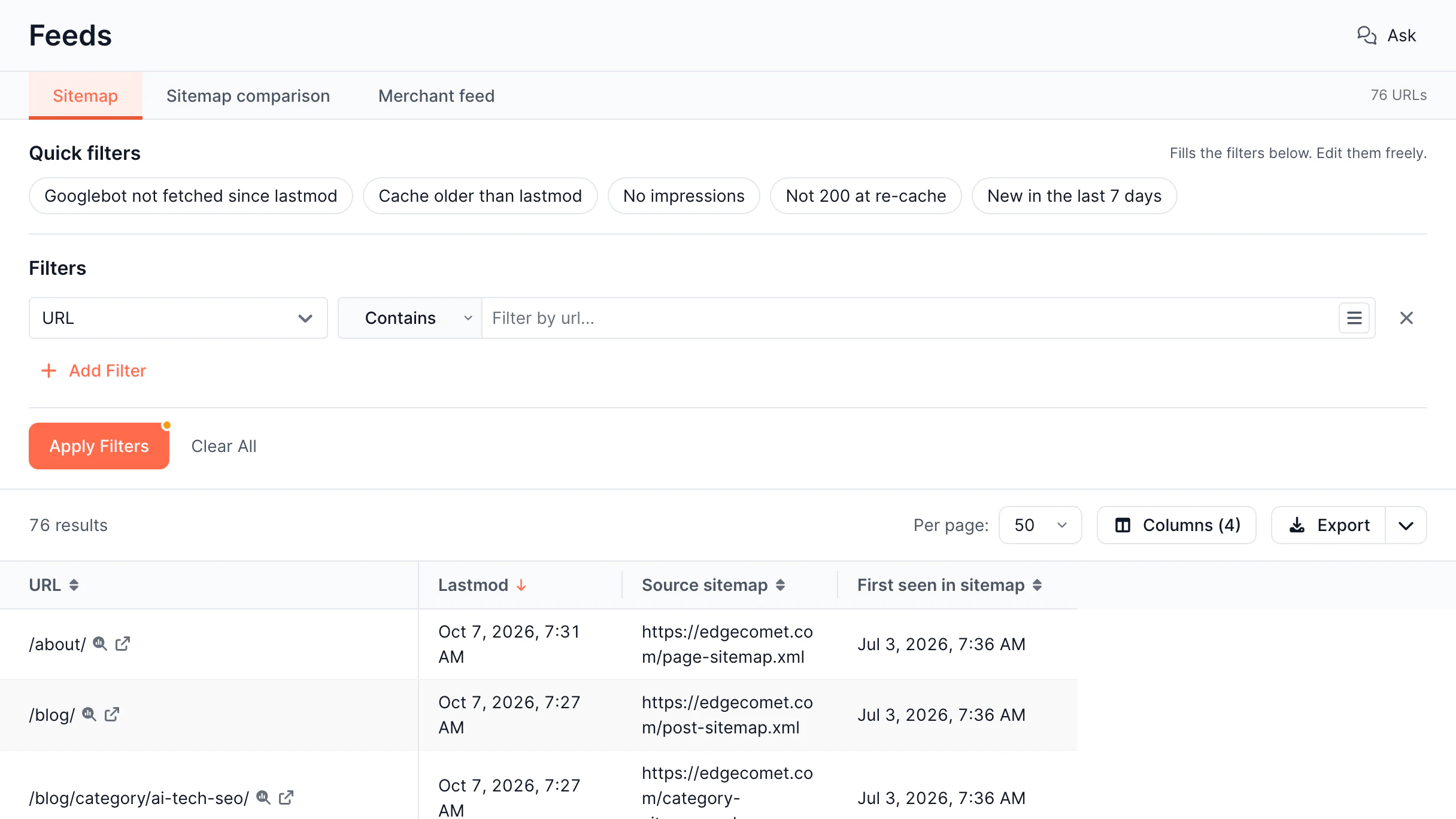Inspect the /blog/ URL with magnifier icon
Viewport: 1456px width, 819px height.
click(89, 714)
